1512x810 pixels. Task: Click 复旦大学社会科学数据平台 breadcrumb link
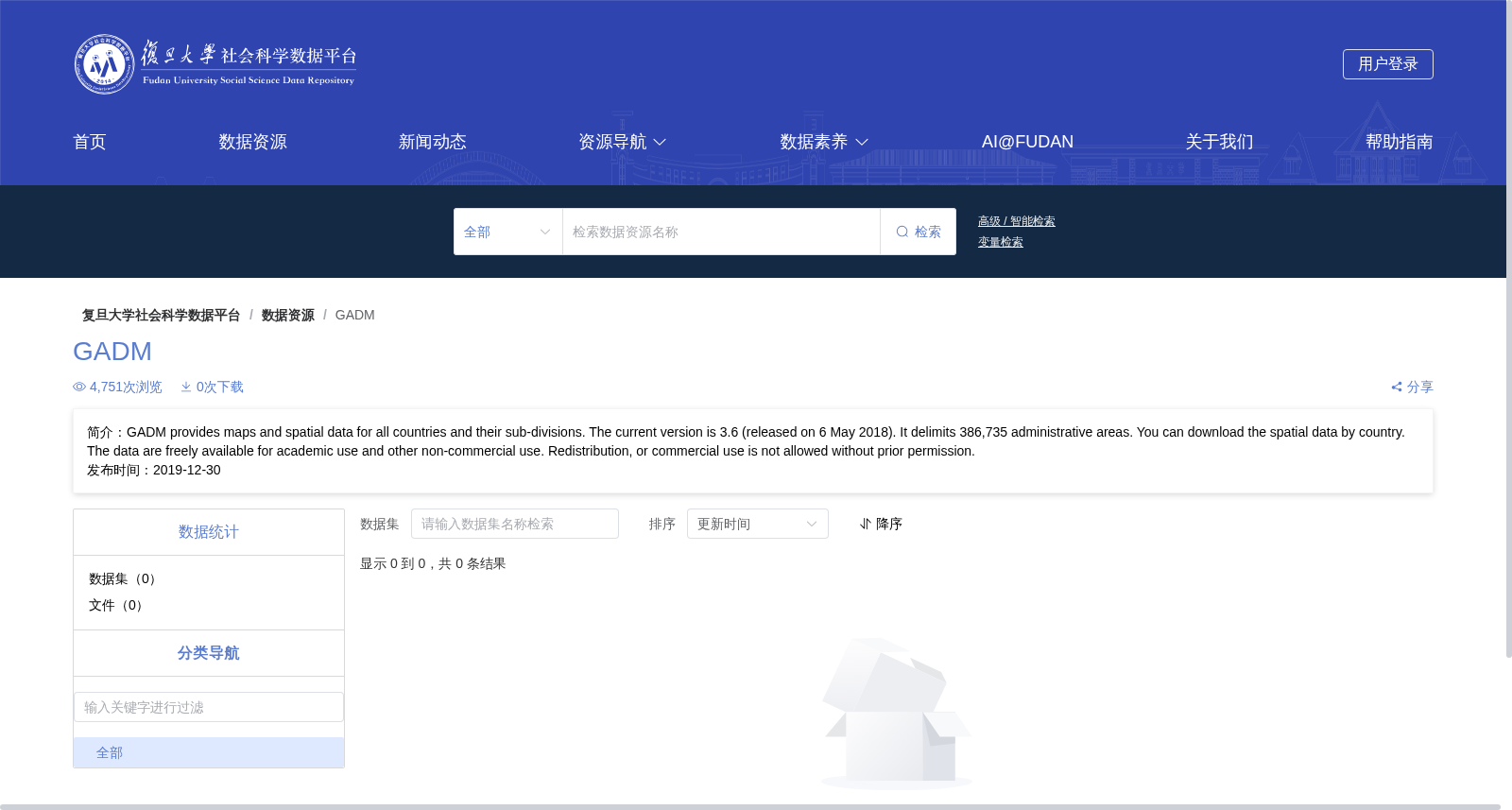point(161,315)
